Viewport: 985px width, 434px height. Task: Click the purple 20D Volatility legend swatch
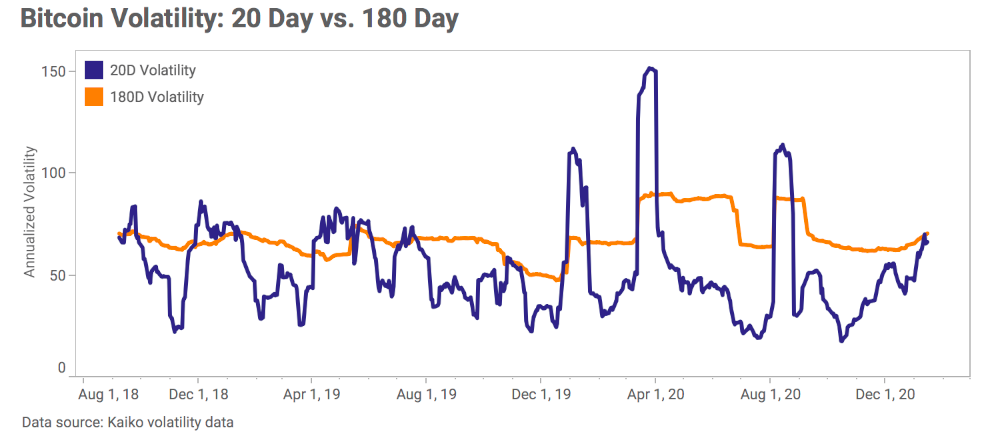click(x=95, y=70)
